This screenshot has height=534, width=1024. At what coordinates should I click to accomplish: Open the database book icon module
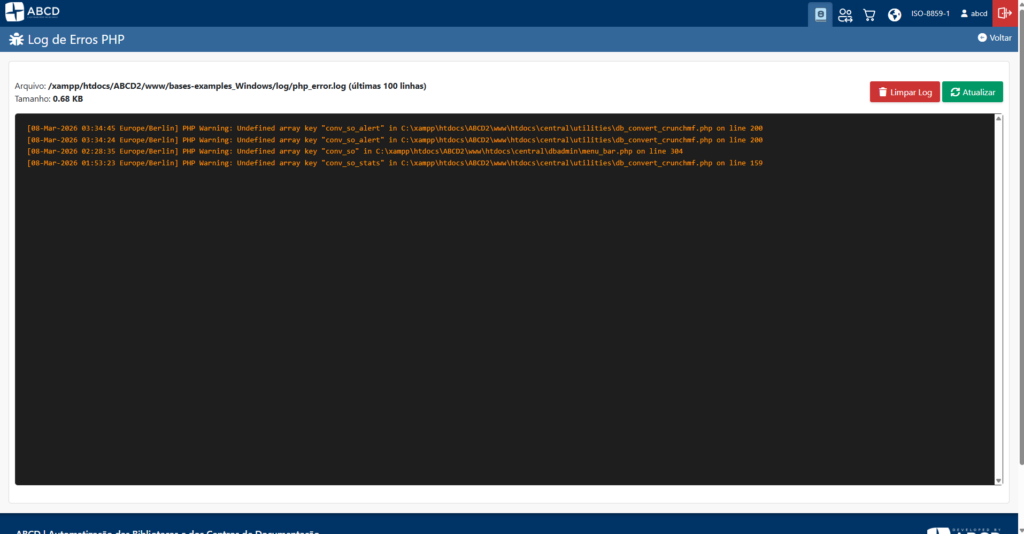point(820,14)
